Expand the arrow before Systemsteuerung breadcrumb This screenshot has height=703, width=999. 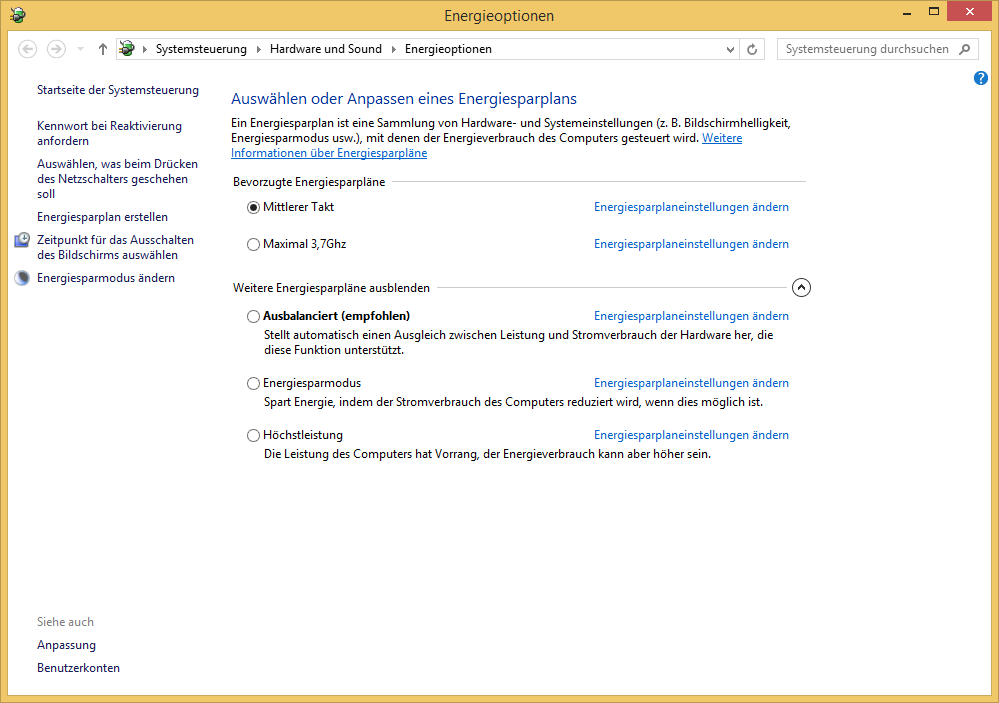pos(145,49)
